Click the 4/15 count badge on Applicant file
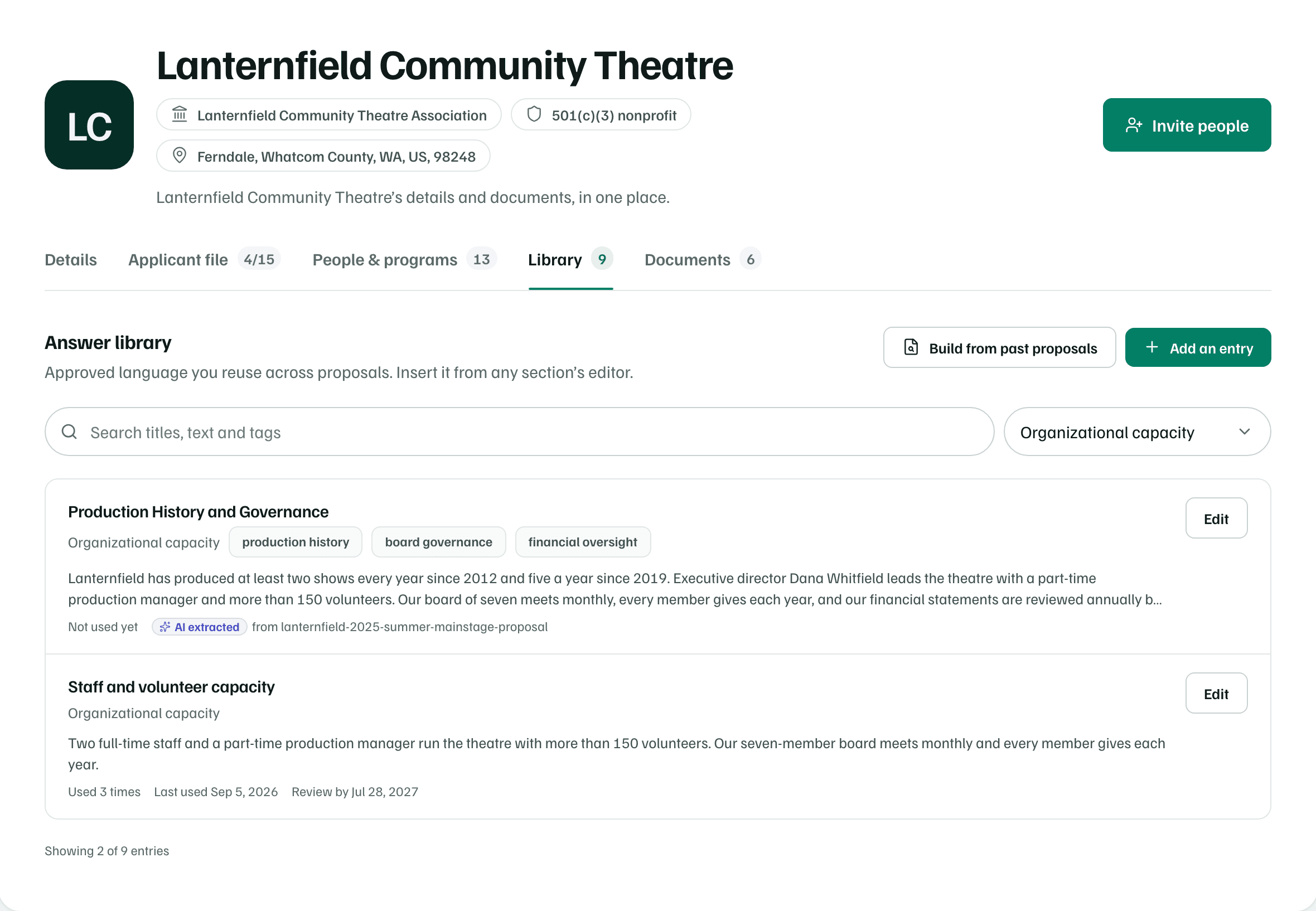This screenshot has width=1316, height=911. 259,259
